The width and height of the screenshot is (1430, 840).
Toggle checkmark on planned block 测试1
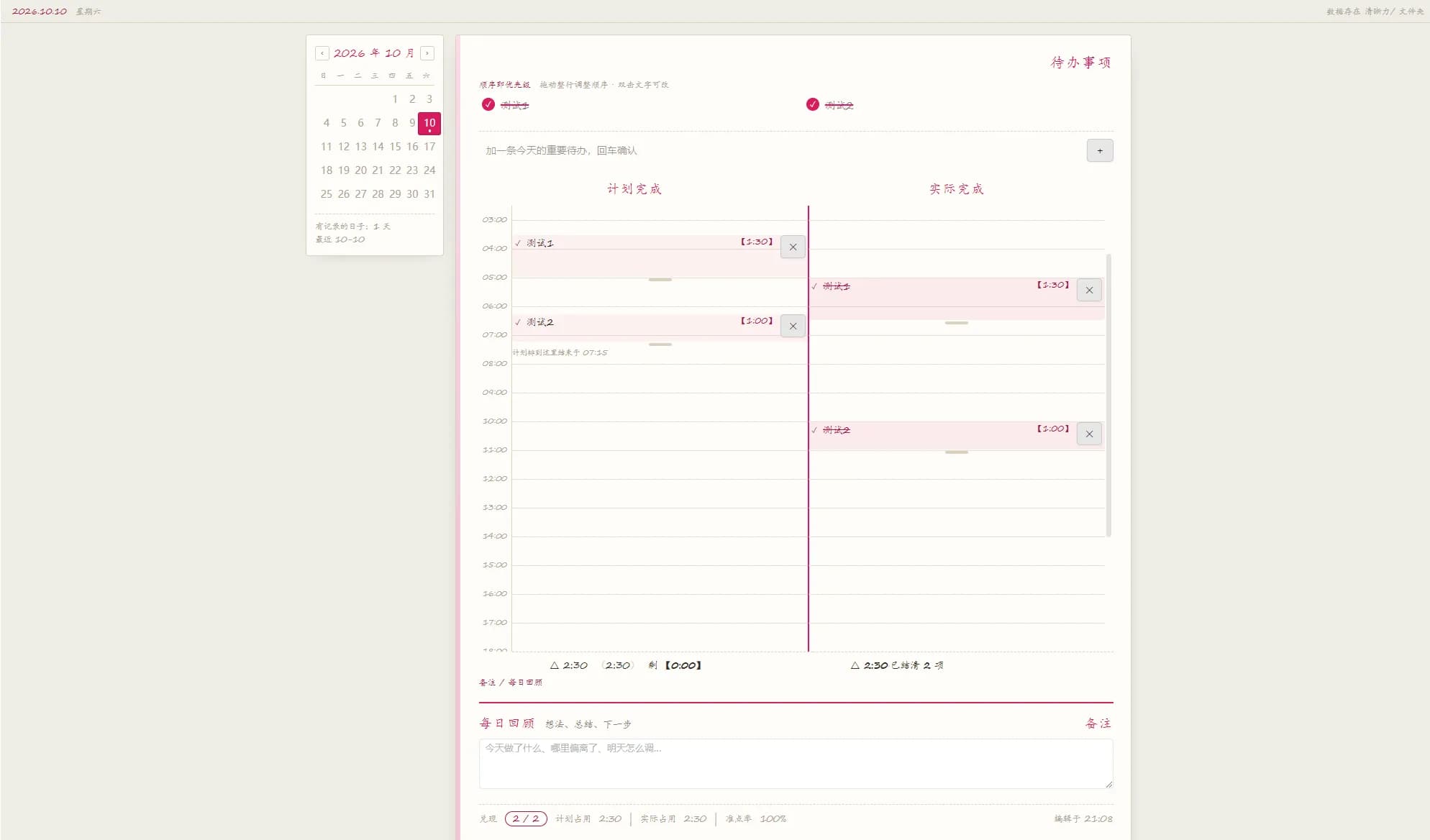(x=518, y=243)
